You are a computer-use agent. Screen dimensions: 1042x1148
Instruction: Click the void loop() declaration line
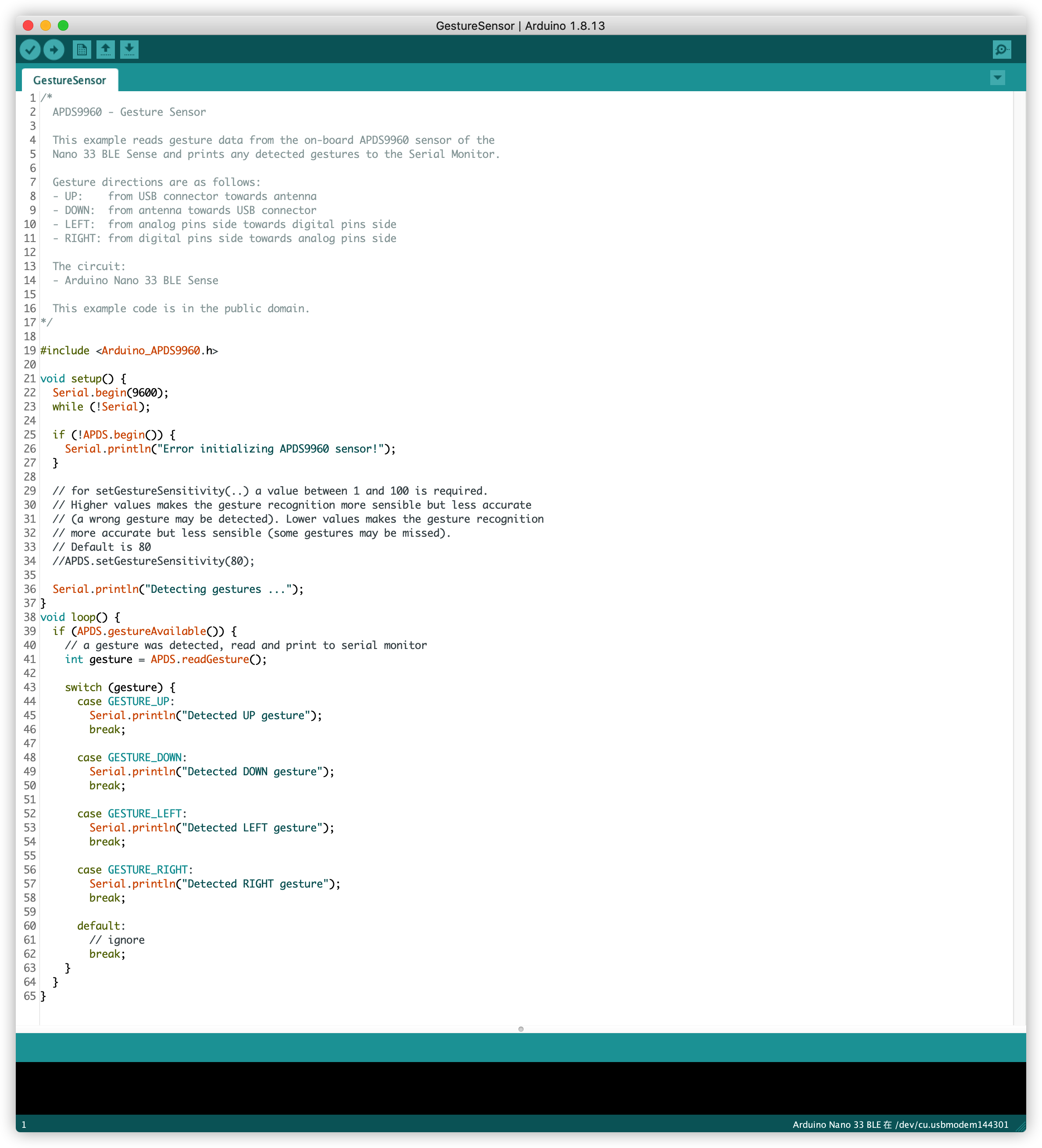tap(80, 617)
